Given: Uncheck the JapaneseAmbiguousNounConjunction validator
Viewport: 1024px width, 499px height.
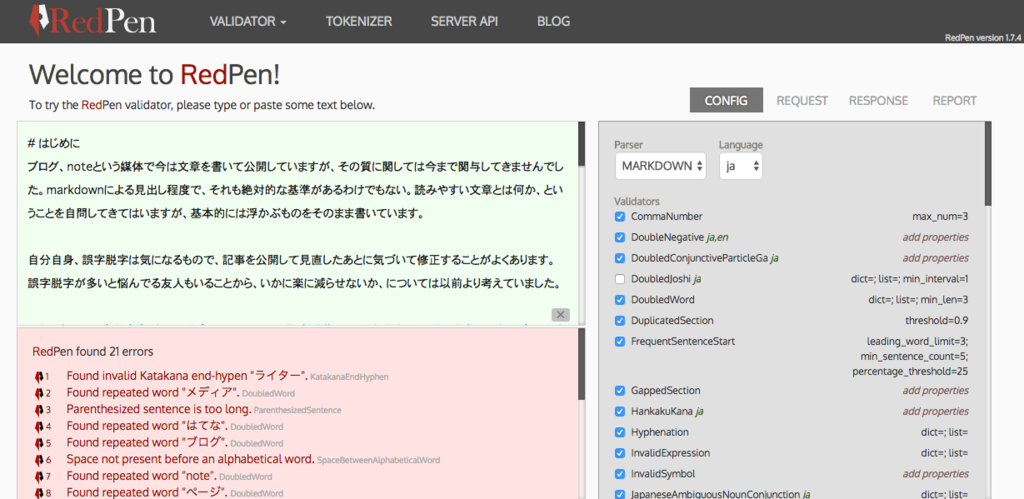Looking at the screenshot, I should coord(620,494).
